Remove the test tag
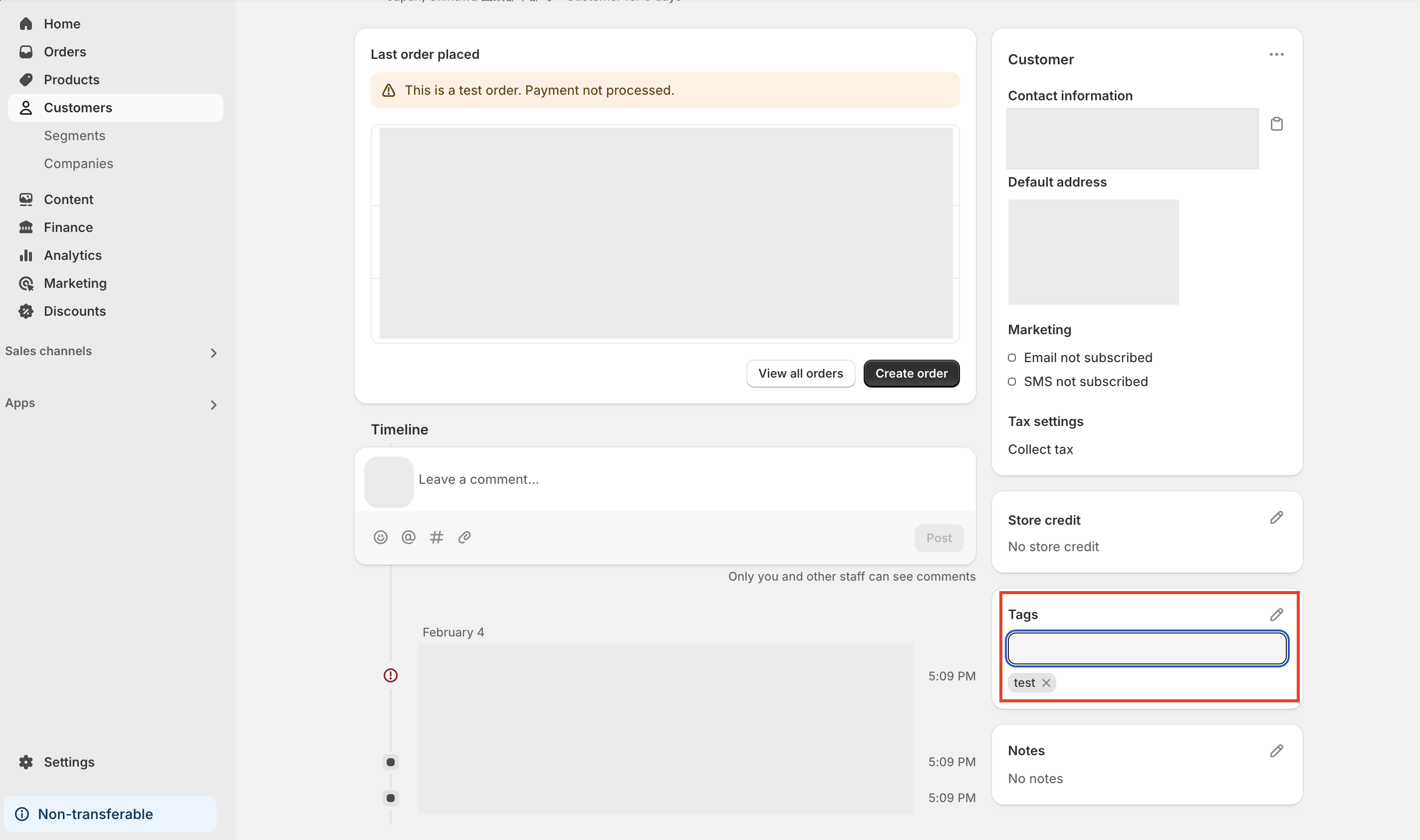Viewport: 1420px width, 840px height. coord(1046,683)
